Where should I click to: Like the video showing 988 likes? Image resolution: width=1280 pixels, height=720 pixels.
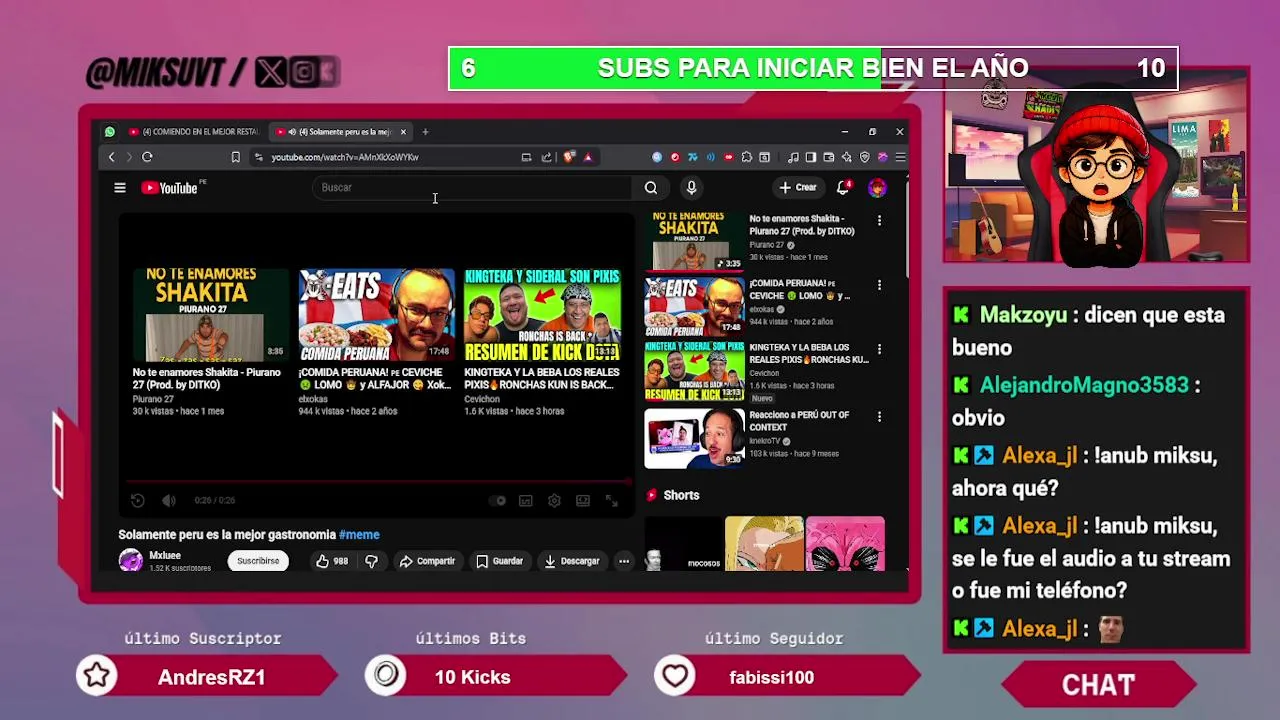[332, 561]
